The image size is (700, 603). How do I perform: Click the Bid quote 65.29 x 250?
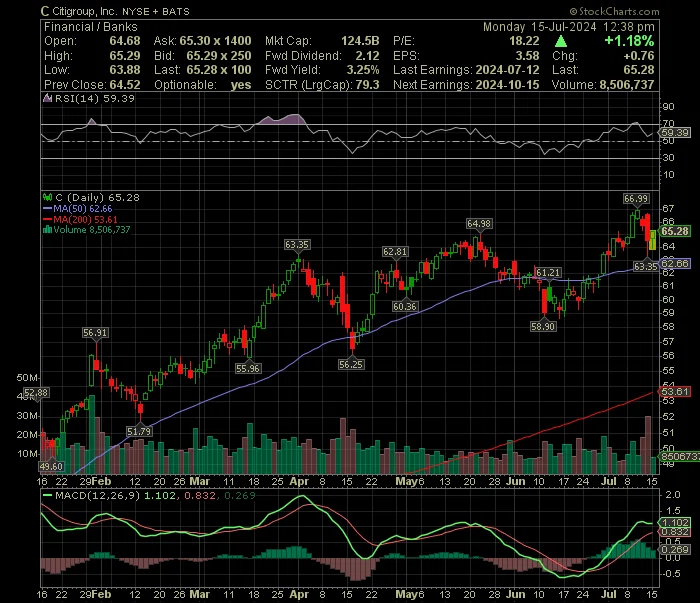click(219, 56)
